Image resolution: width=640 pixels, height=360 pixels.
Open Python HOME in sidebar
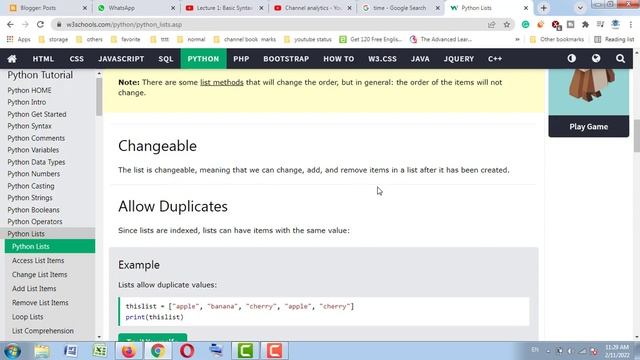29,90
